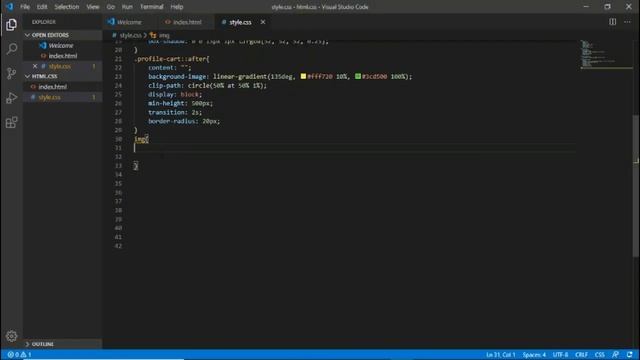Open the Help menu

point(177,7)
